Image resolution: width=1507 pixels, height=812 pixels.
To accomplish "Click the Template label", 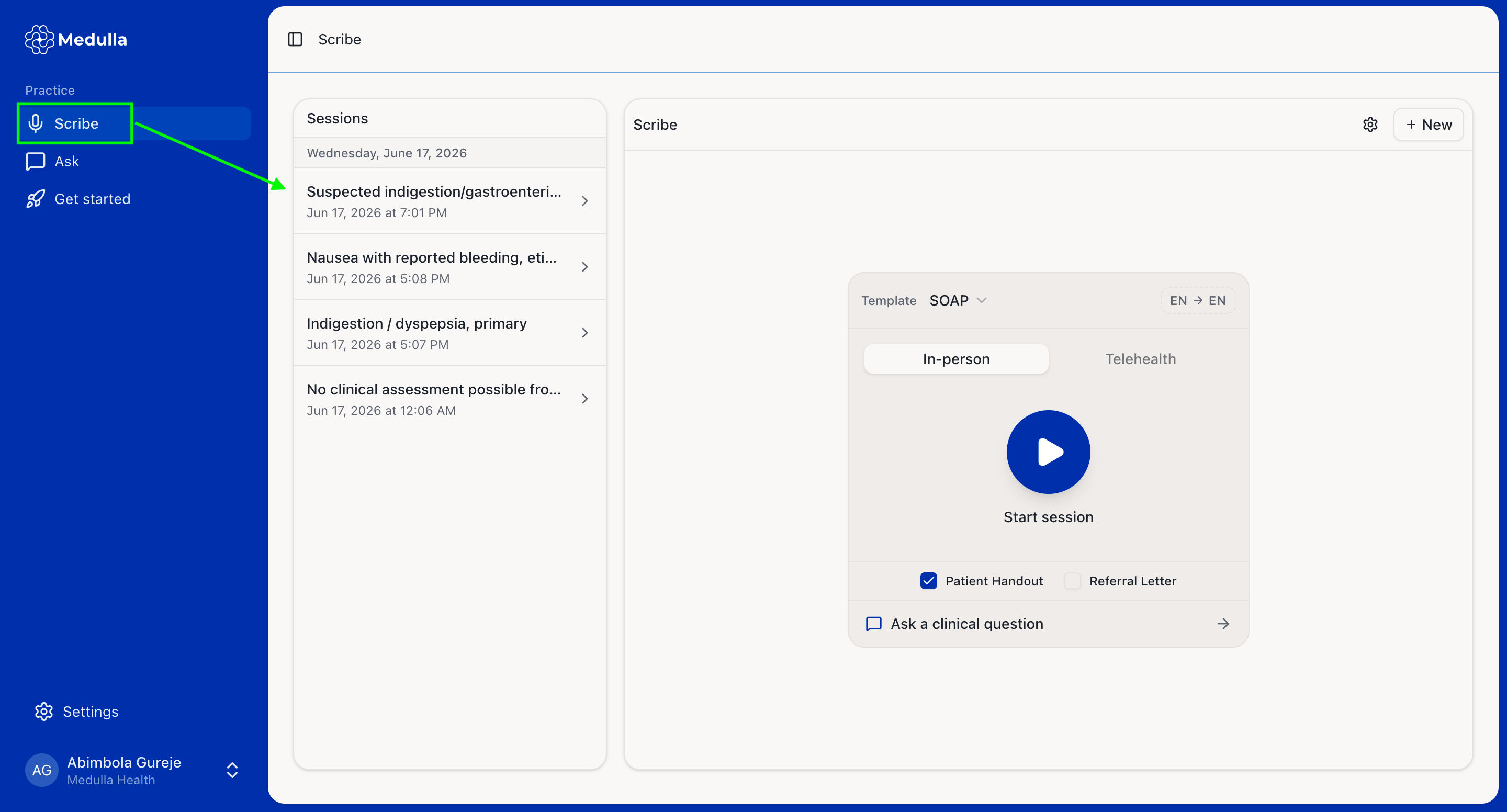I will click(x=889, y=300).
